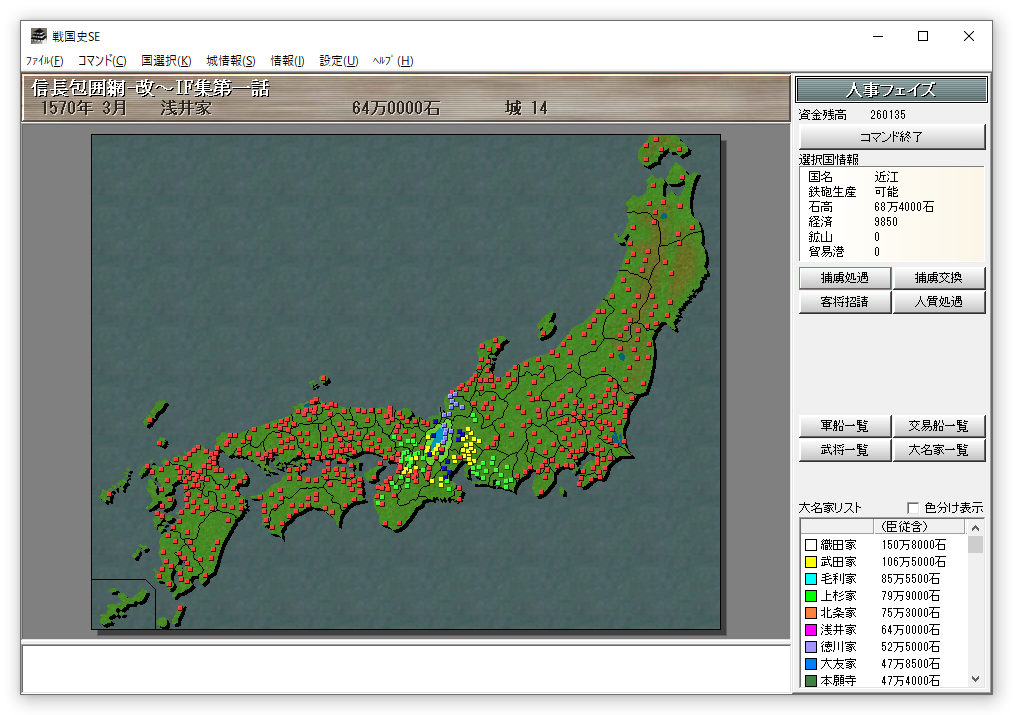This screenshot has width=1013, height=715.
Task: Open the 武将一覧 list
Action: tap(844, 450)
